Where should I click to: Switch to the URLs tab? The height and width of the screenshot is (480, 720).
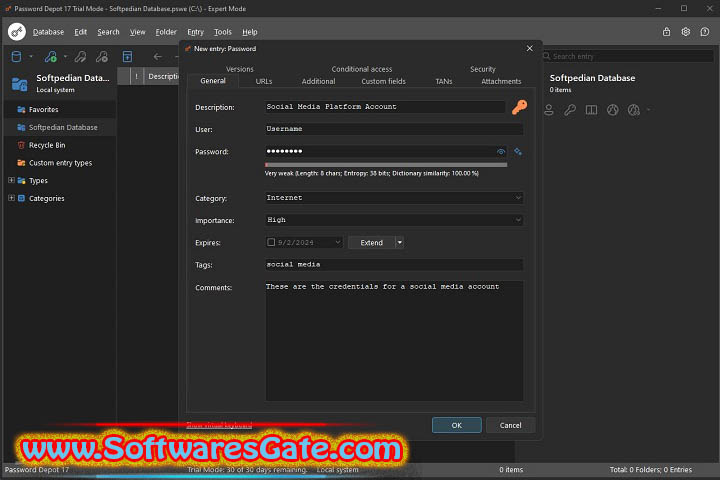(264, 81)
